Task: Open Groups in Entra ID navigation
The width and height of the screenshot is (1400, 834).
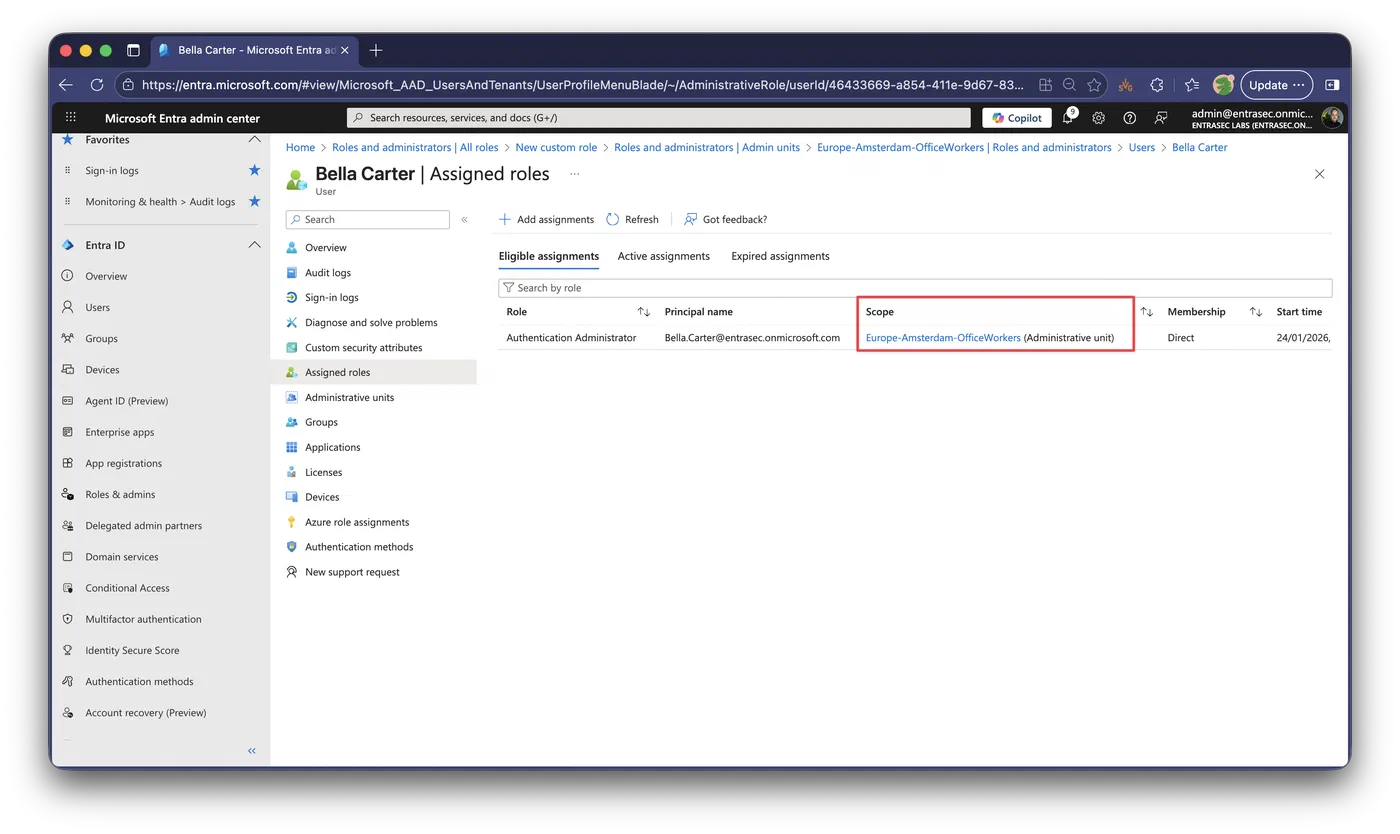Action: click(x=101, y=338)
